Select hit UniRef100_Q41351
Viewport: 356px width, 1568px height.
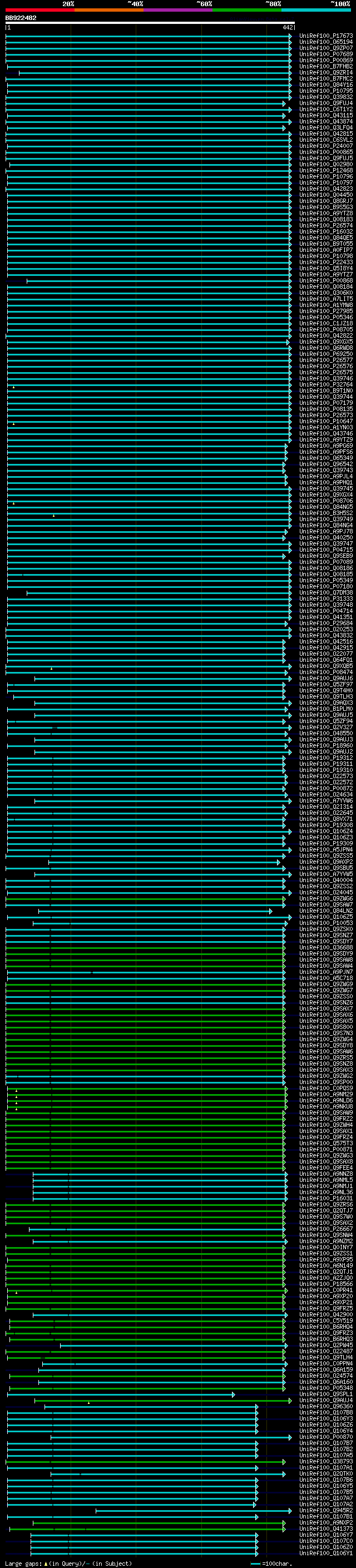pyautogui.click(x=326, y=617)
